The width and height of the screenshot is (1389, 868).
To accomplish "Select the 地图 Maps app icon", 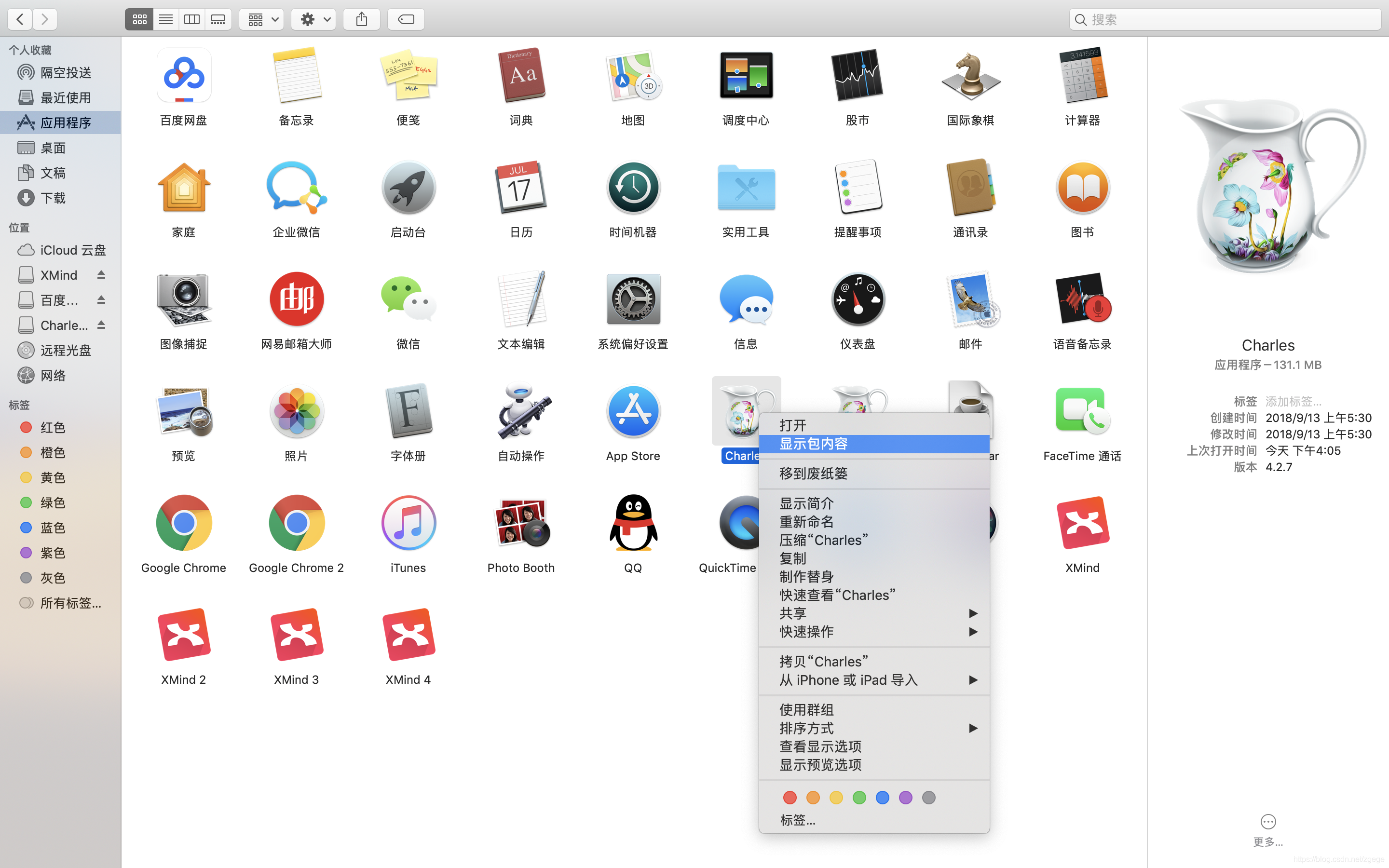I will (x=633, y=75).
